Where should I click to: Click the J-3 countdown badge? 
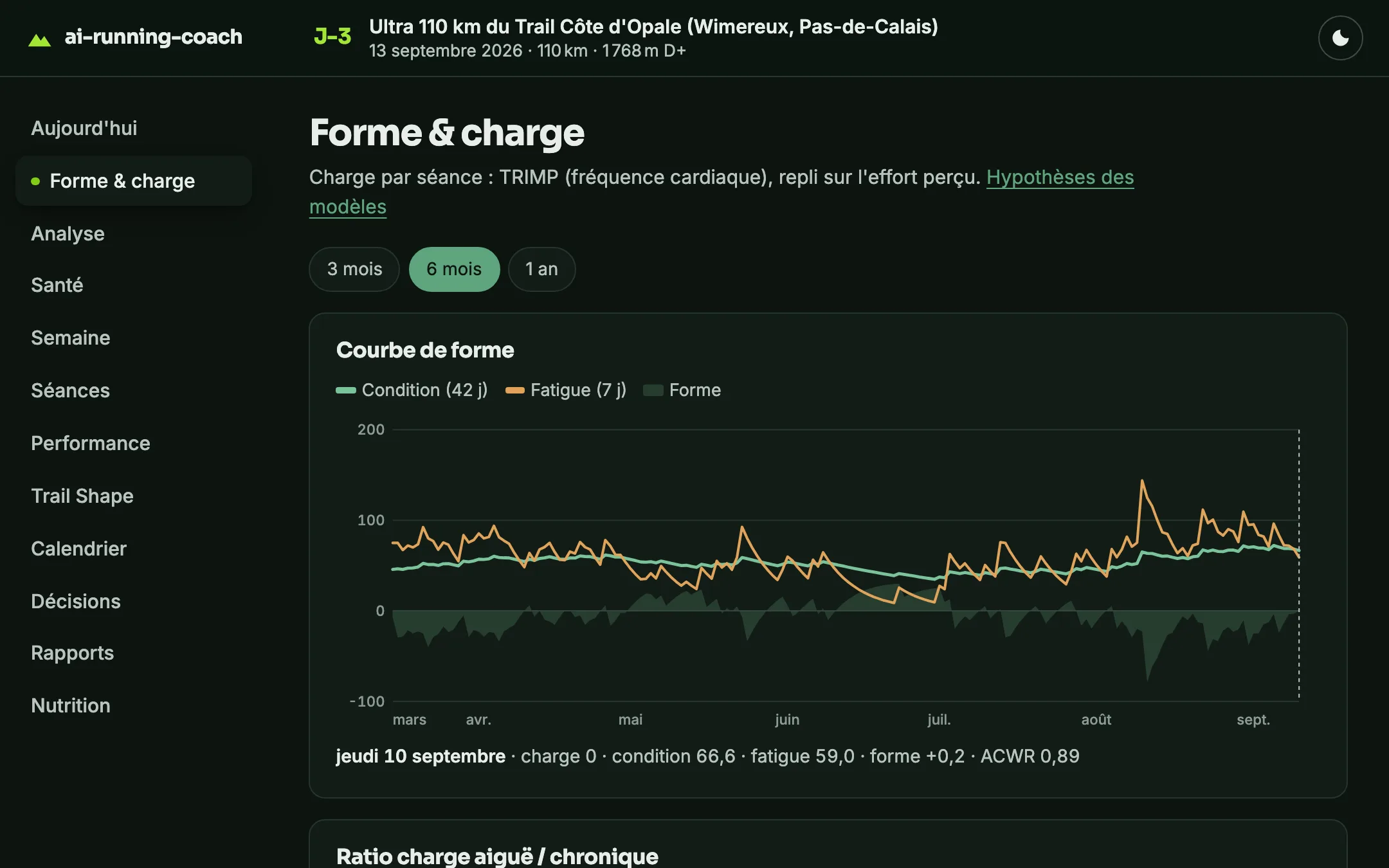(332, 37)
